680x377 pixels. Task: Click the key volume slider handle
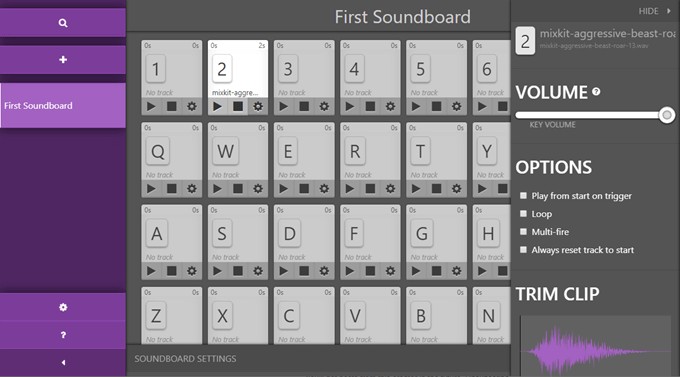pyautogui.click(x=667, y=115)
